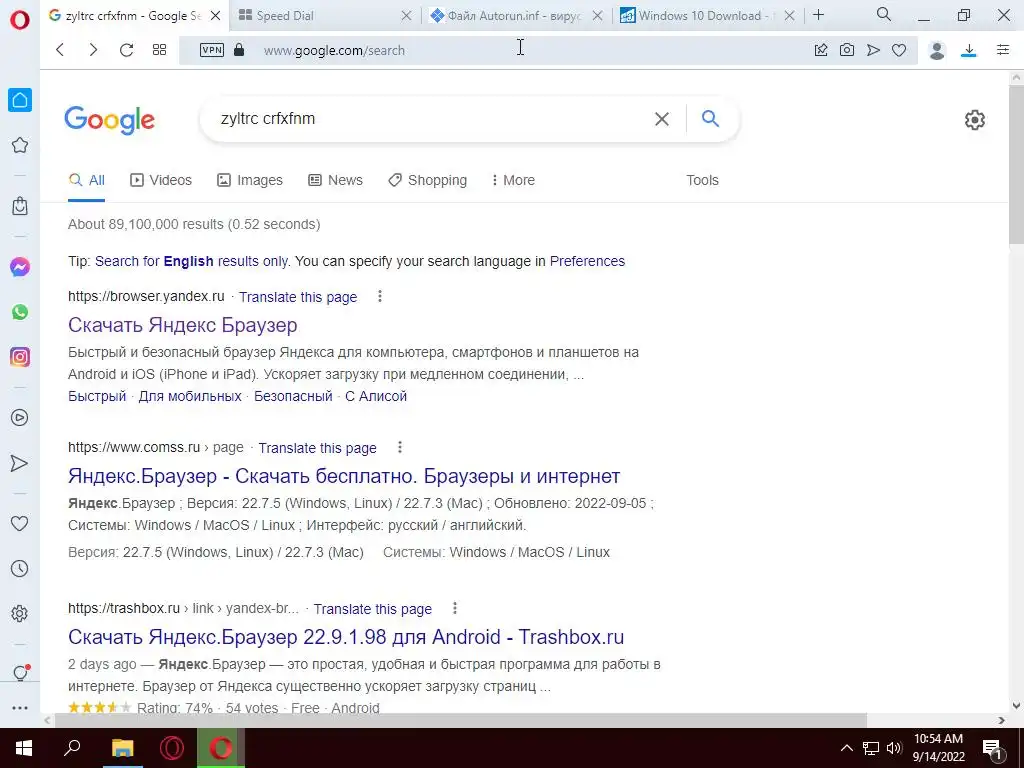Open sidebar Pinboards heart icon

point(20,523)
